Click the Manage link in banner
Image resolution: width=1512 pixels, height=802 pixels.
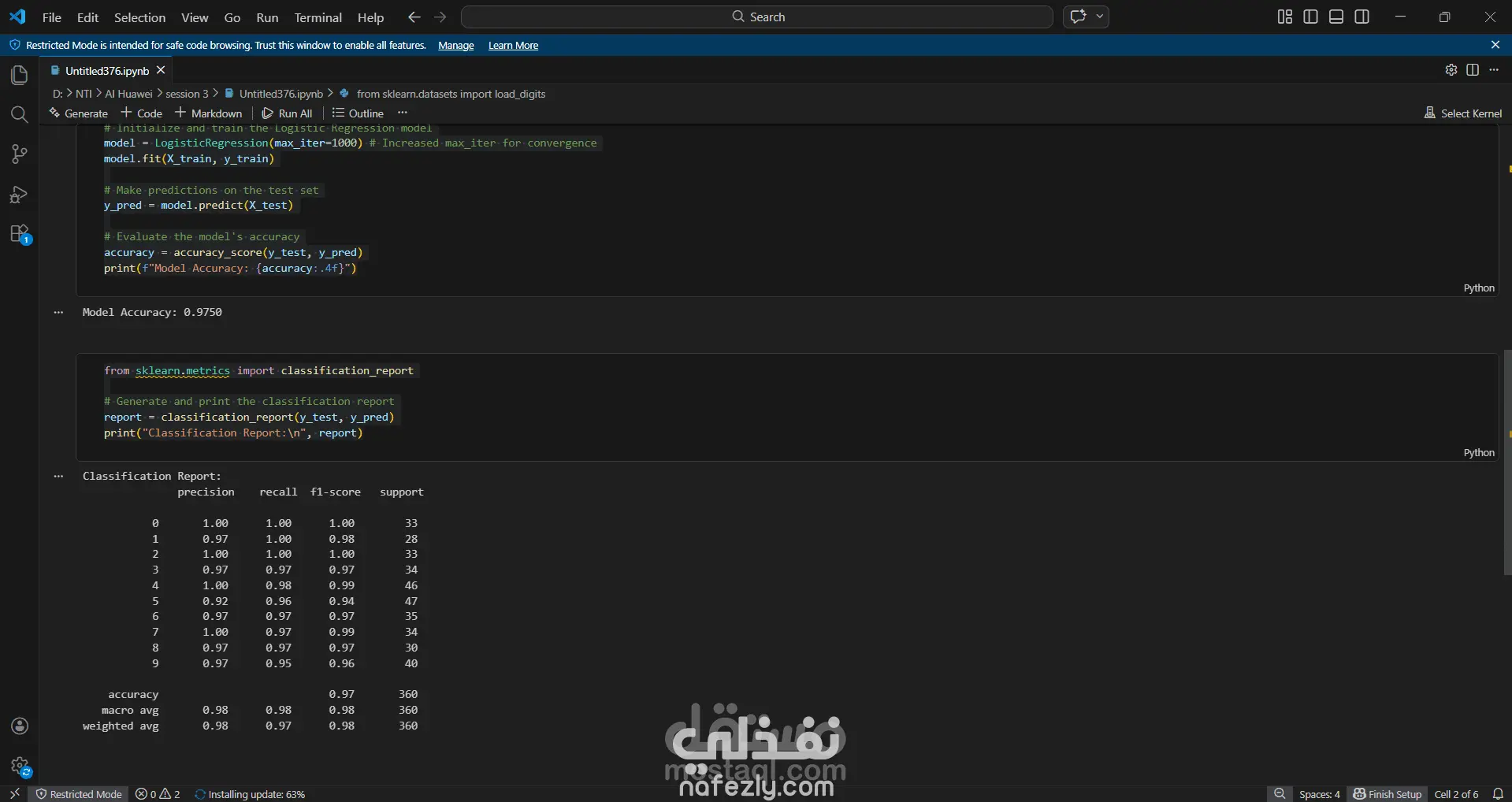point(455,46)
